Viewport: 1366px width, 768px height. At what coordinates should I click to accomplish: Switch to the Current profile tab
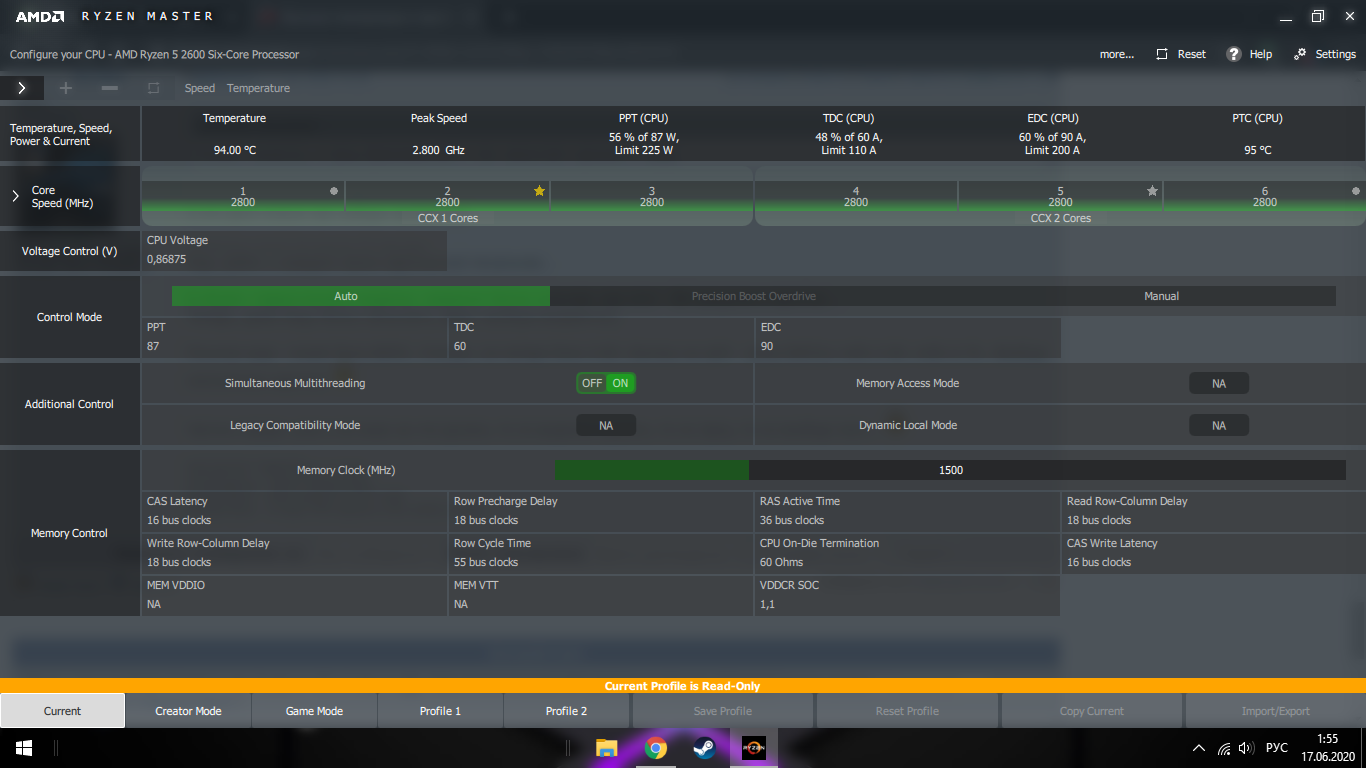pos(62,711)
